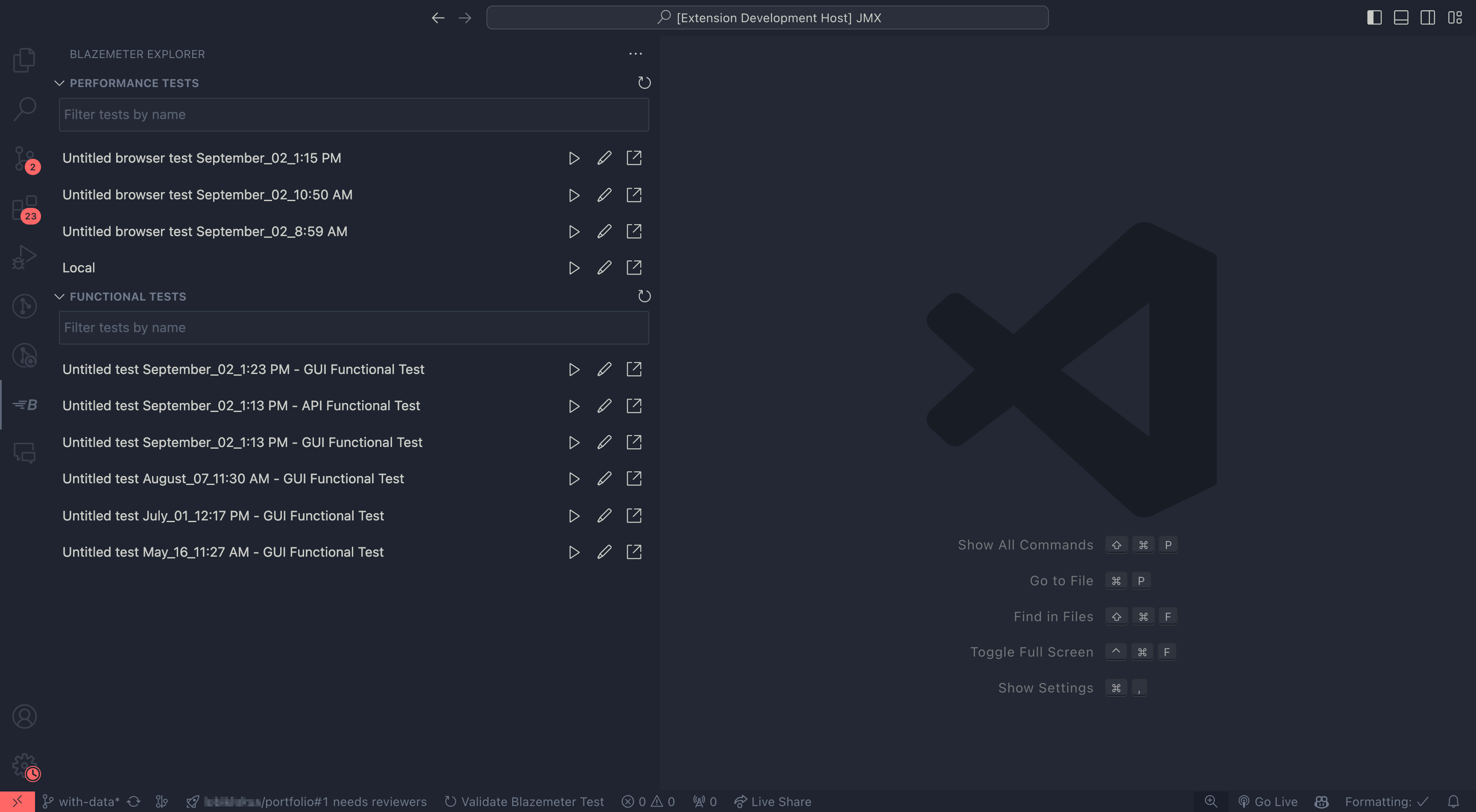
Task: Open GitLens view icon under debug icon
Action: pos(24,307)
